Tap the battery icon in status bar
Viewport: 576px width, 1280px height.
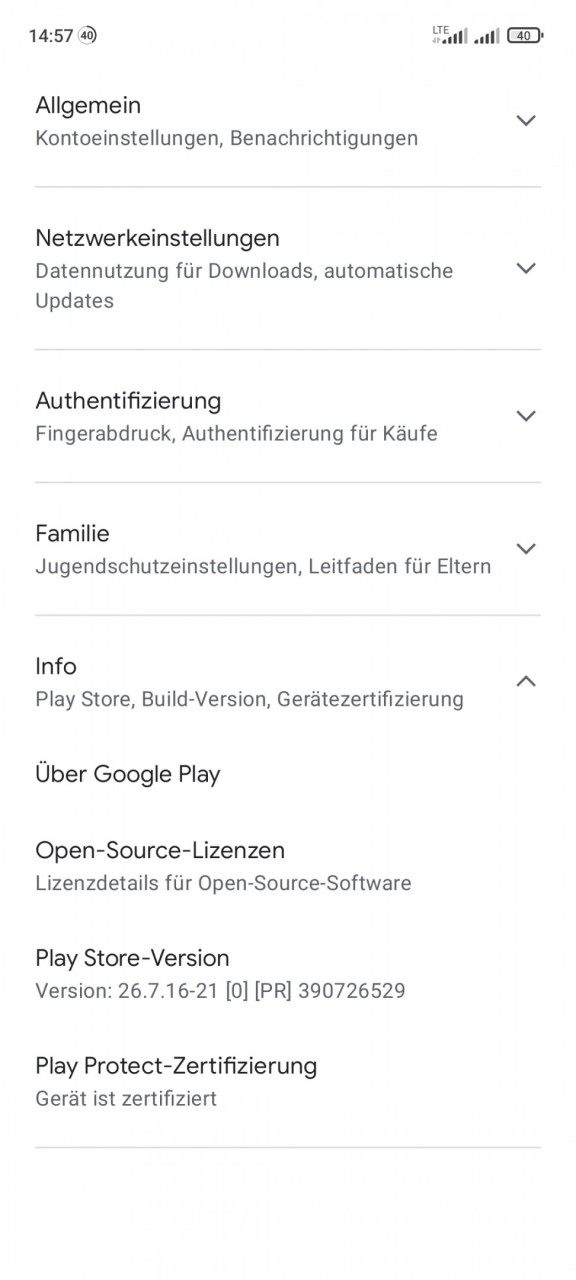coord(524,35)
